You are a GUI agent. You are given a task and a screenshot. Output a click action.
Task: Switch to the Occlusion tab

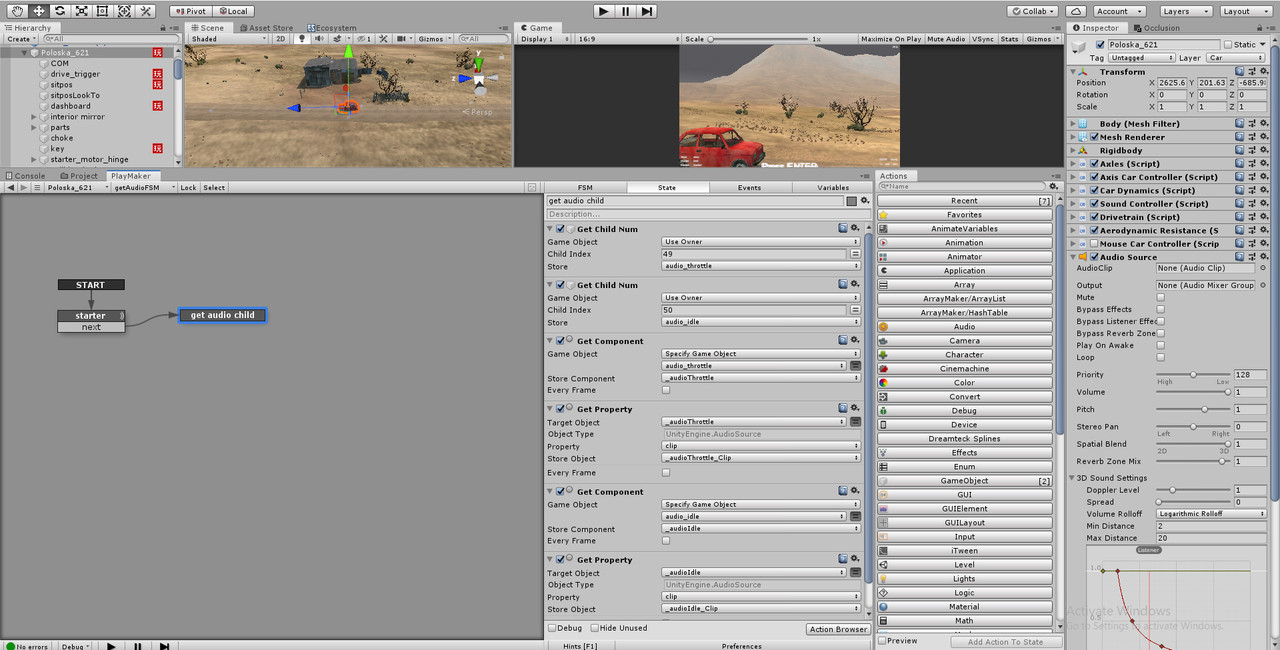pyautogui.click(x=1157, y=28)
